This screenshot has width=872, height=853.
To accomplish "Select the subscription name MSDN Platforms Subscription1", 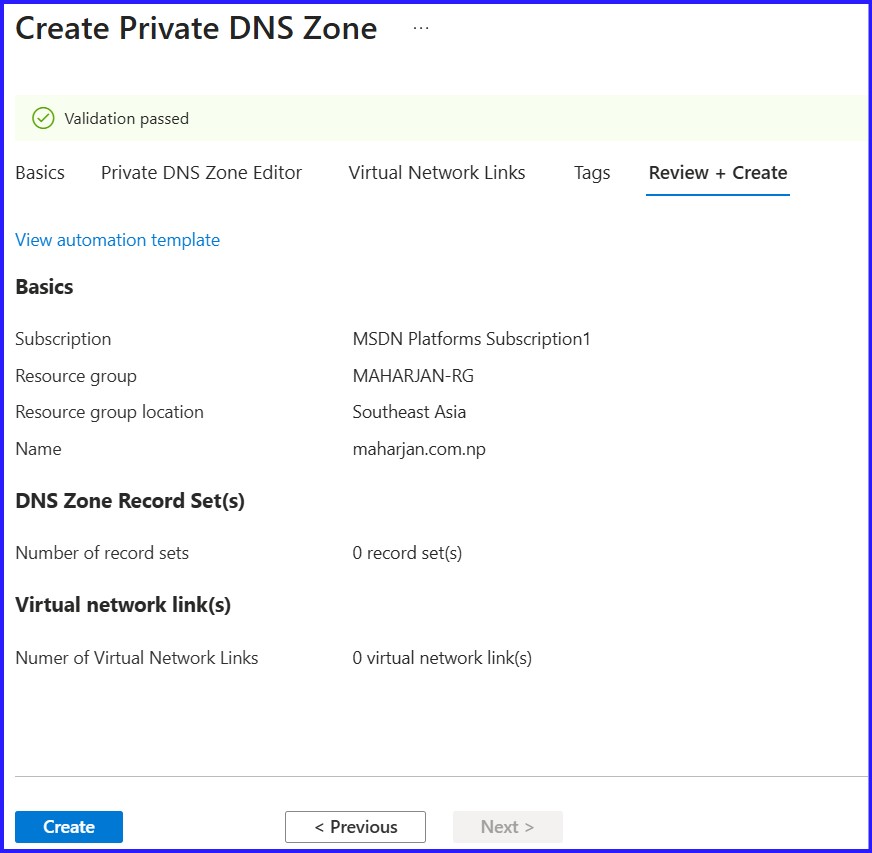I will pos(471,339).
